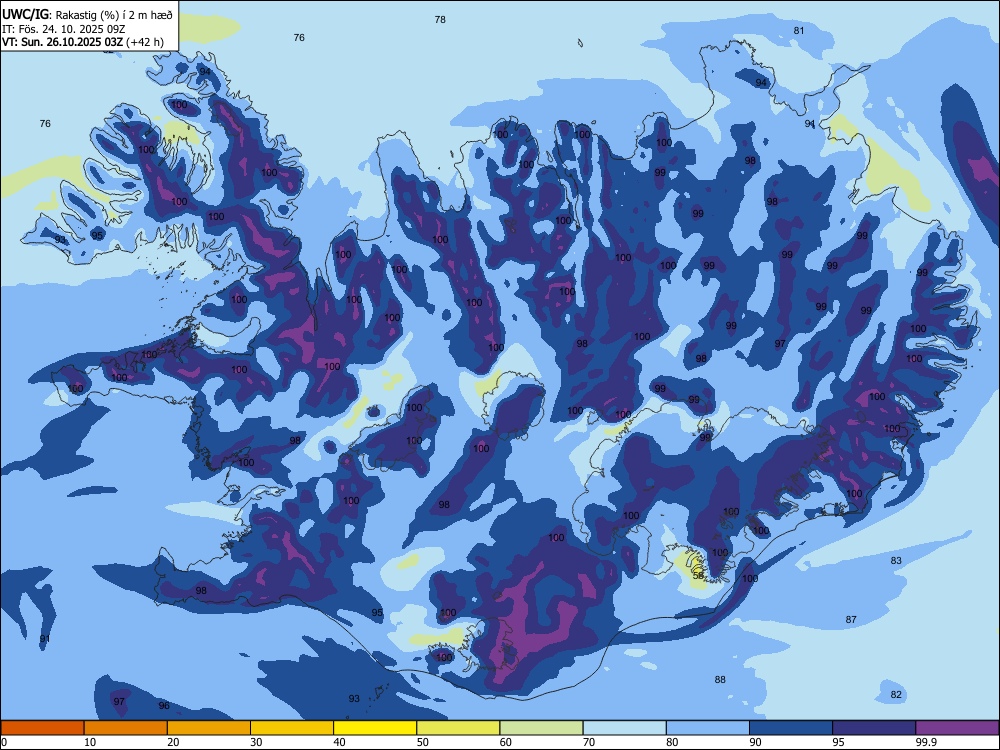Click the title line 'UWC/IG: Rakastig (%) í 2 m hæð'

[x=87, y=14]
